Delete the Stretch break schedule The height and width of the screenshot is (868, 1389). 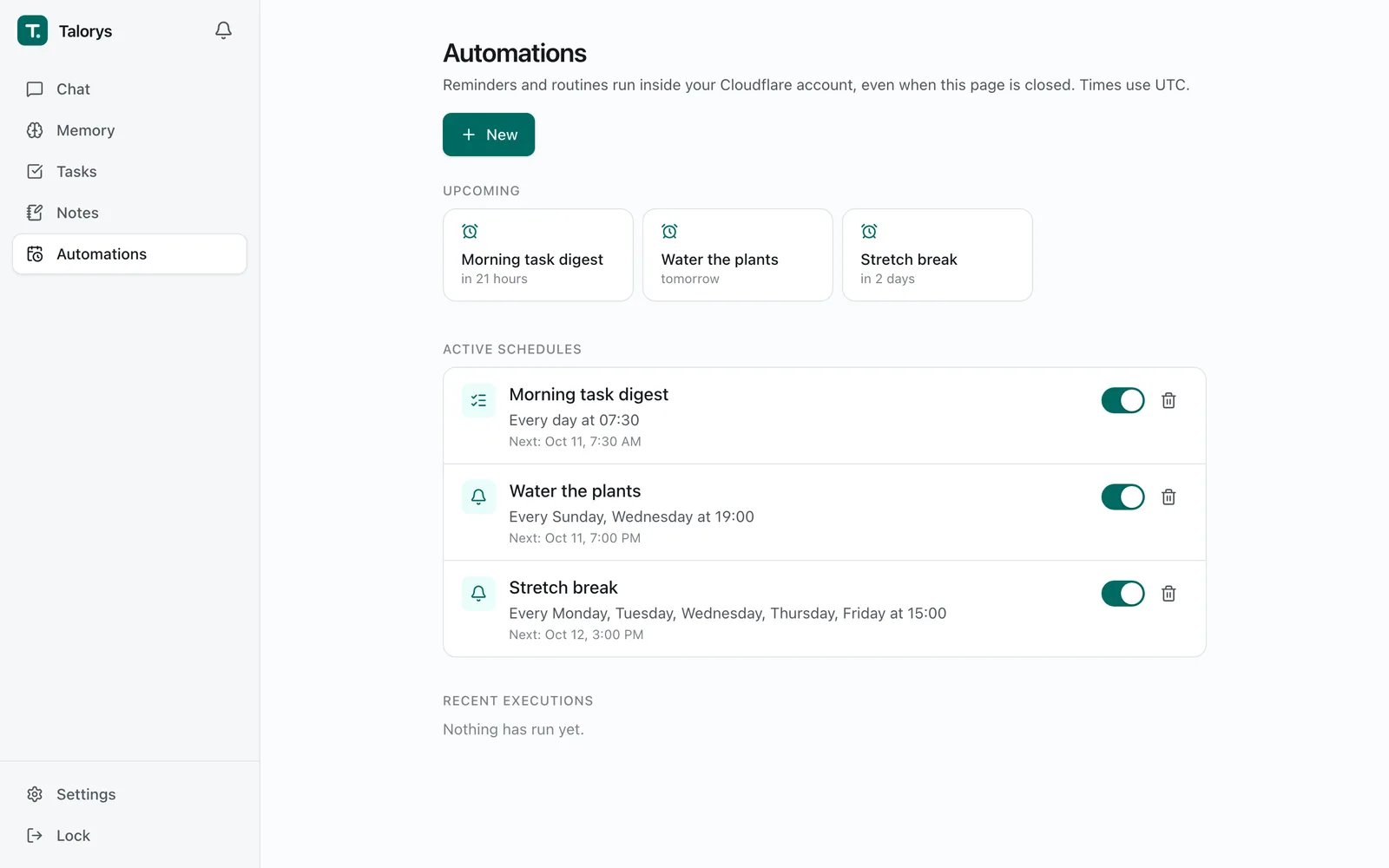coord(1168,593)
